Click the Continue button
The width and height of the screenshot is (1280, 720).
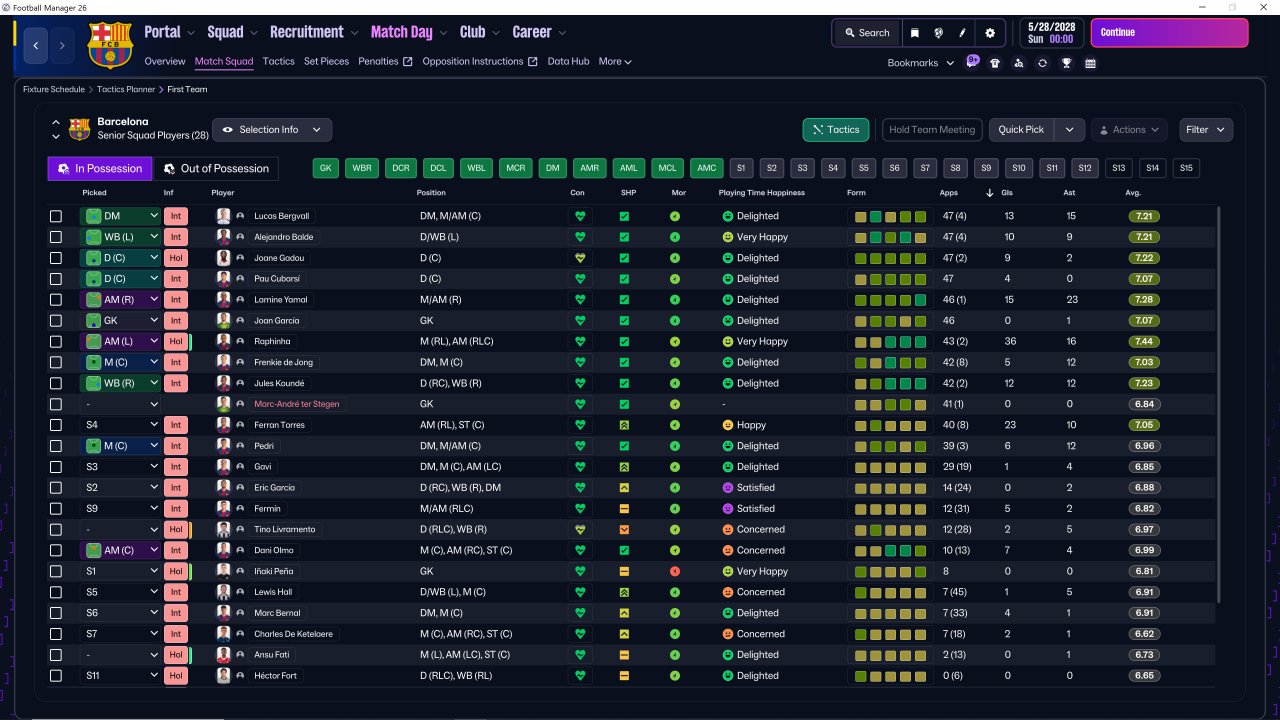coord(1169,32)
